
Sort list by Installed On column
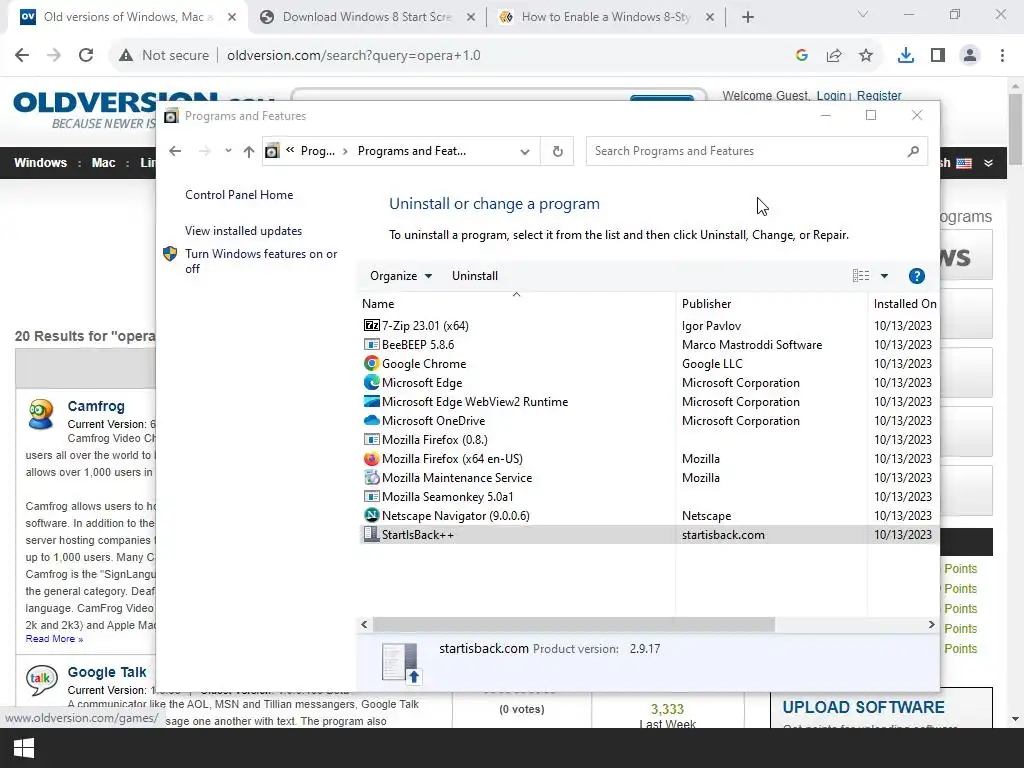pos(904,304)
